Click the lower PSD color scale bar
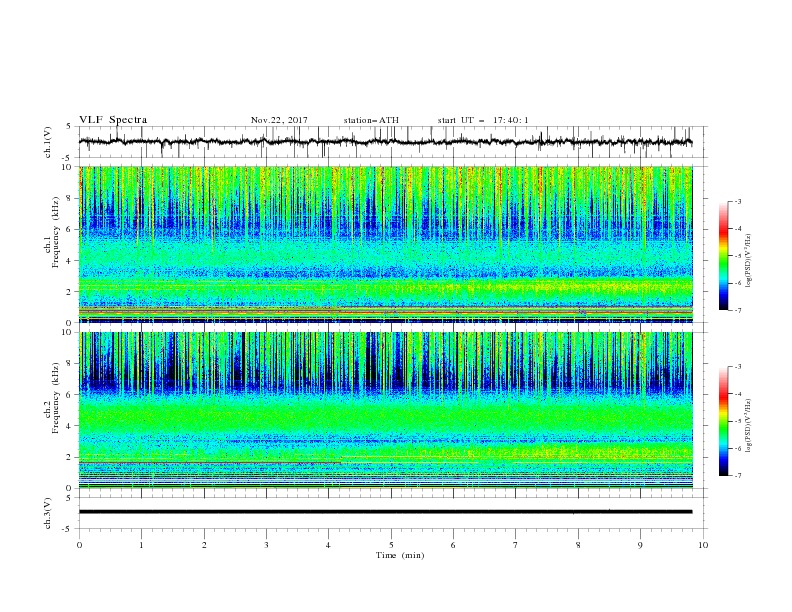The width and height of the screenshot is (792, 612). (723, 421)
